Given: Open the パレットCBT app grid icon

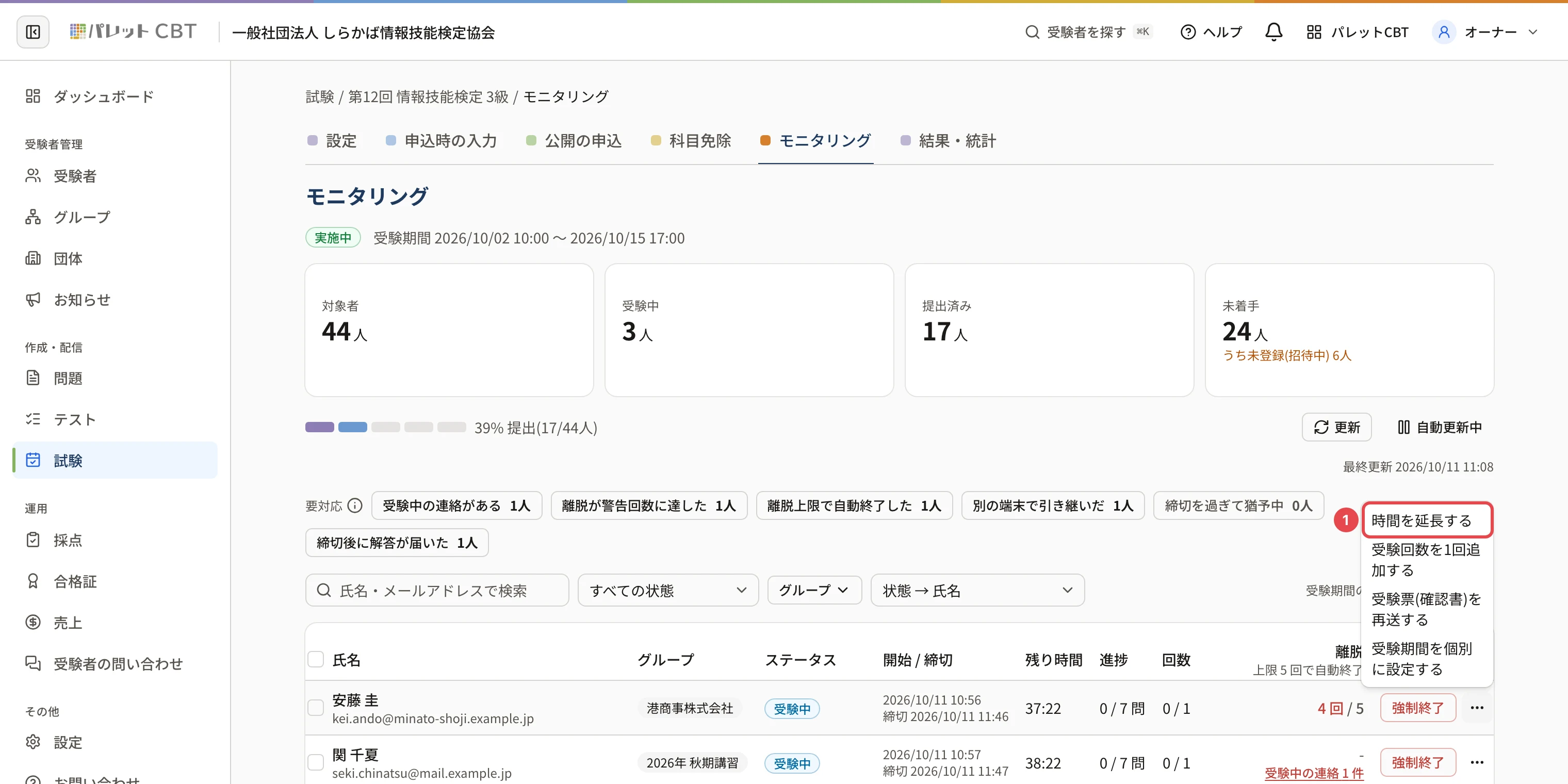Looking at the screenshot, I should point(1314,31).
